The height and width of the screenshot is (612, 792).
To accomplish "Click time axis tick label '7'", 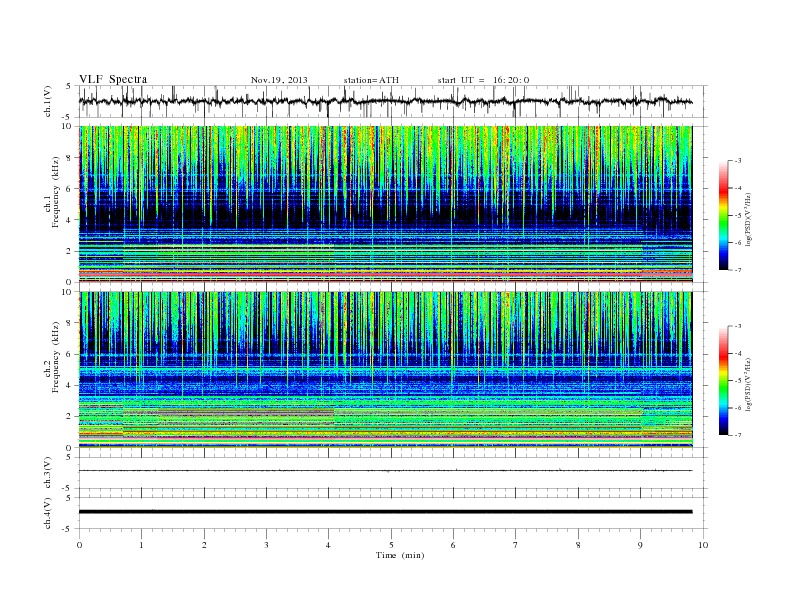I will click(516, 545).
